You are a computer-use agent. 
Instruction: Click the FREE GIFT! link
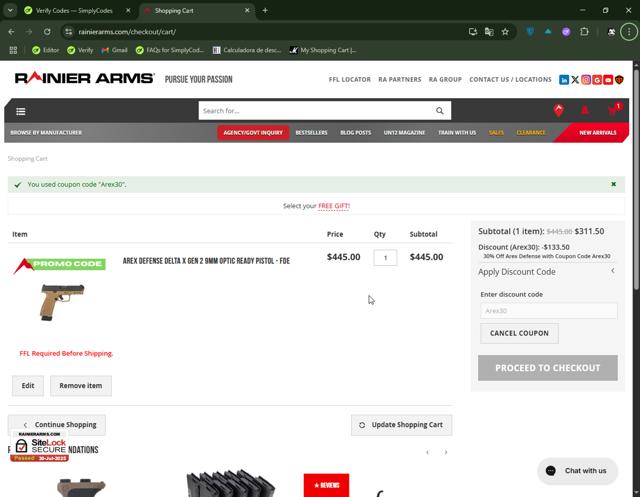[x=334, y=206]
